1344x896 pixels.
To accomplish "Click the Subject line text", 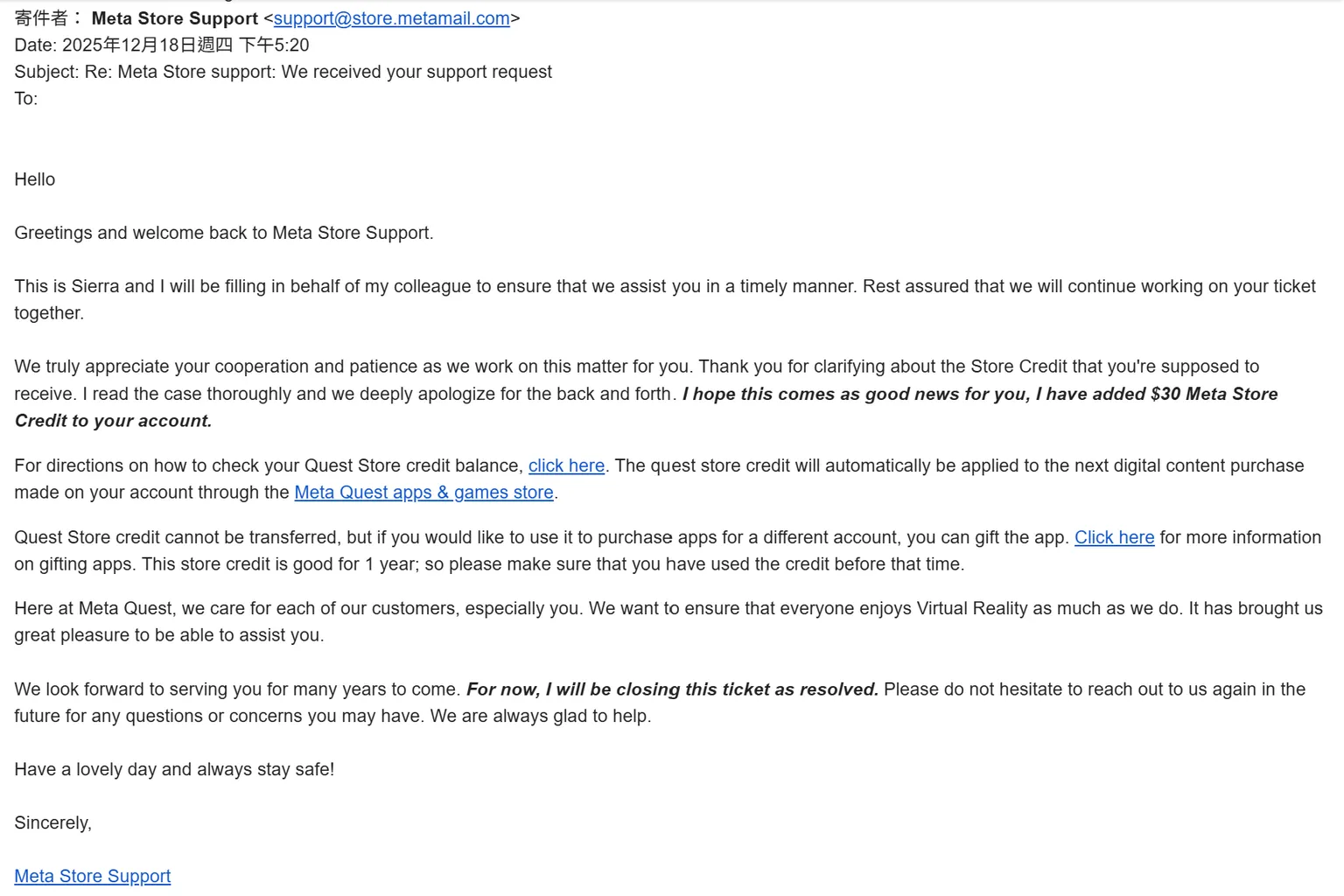I will (283, 72).
